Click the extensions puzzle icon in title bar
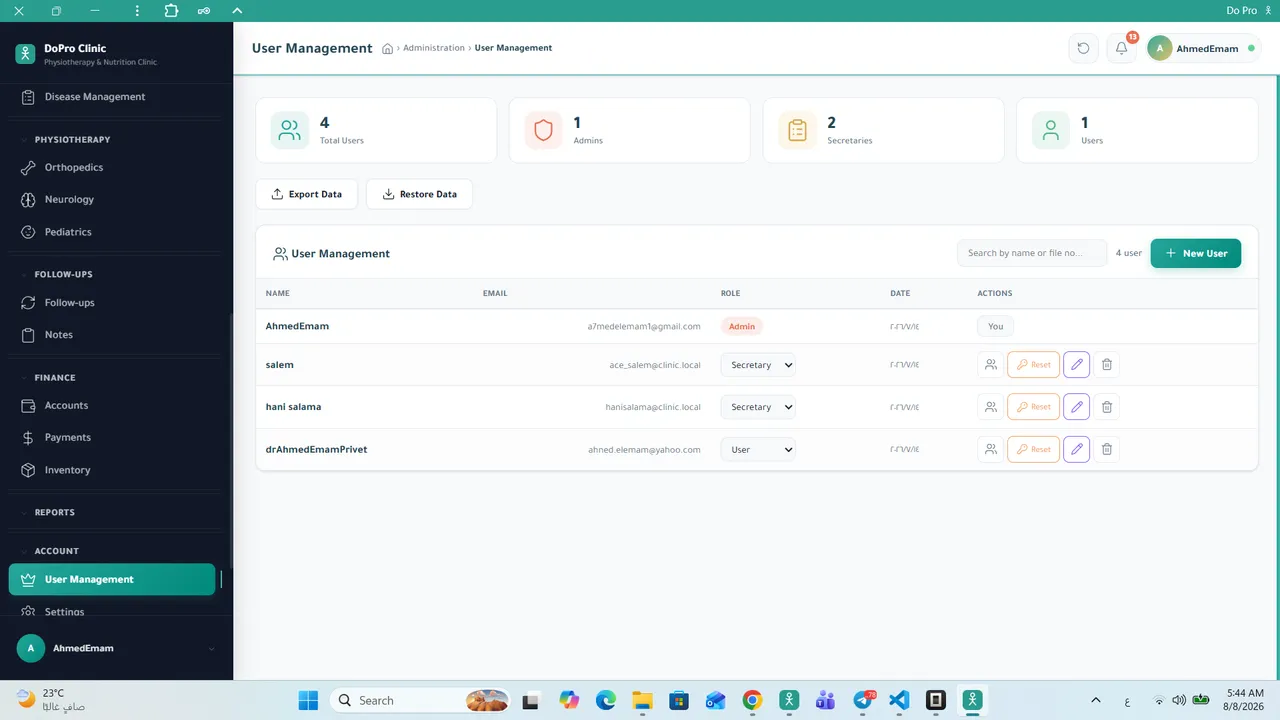This screenshot has width=1280, height=720. tap(171, 10)
